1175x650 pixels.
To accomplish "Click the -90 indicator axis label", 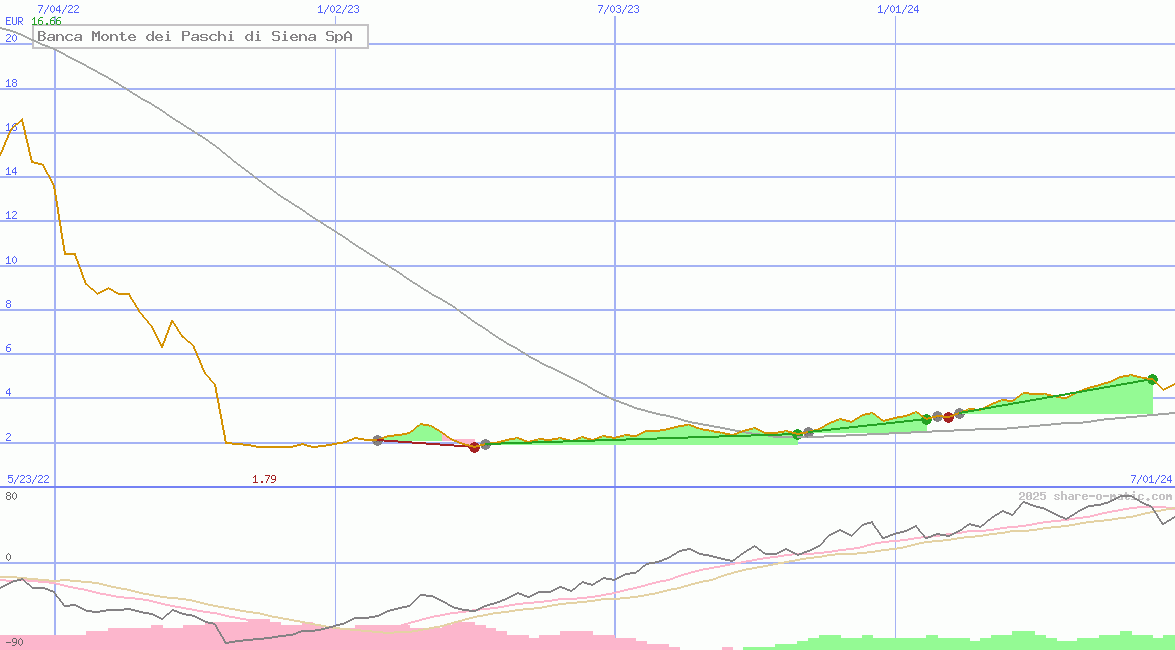I will click(13, 643).
